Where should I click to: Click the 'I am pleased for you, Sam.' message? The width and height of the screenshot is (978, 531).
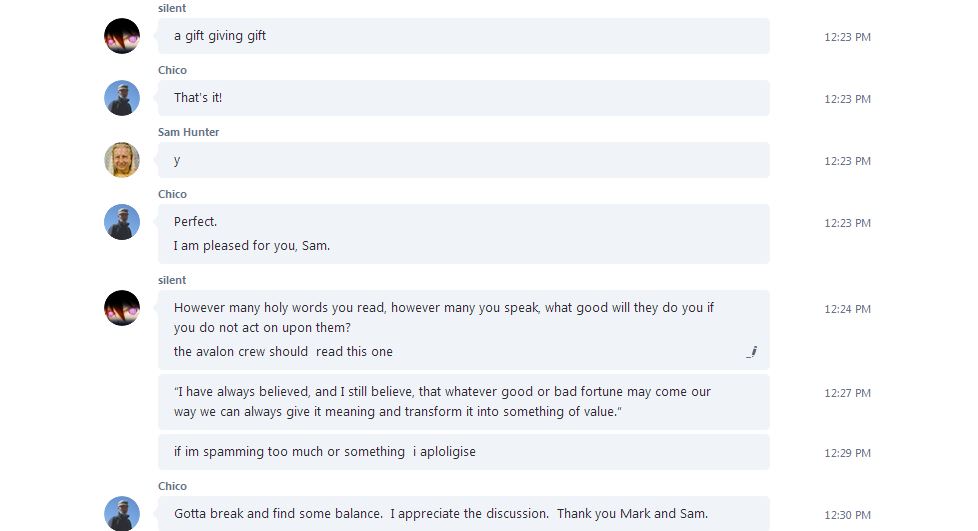[x=251, y=246]
